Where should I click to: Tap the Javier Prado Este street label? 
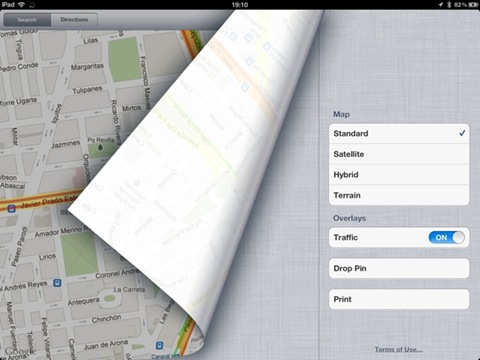point(49,202)
